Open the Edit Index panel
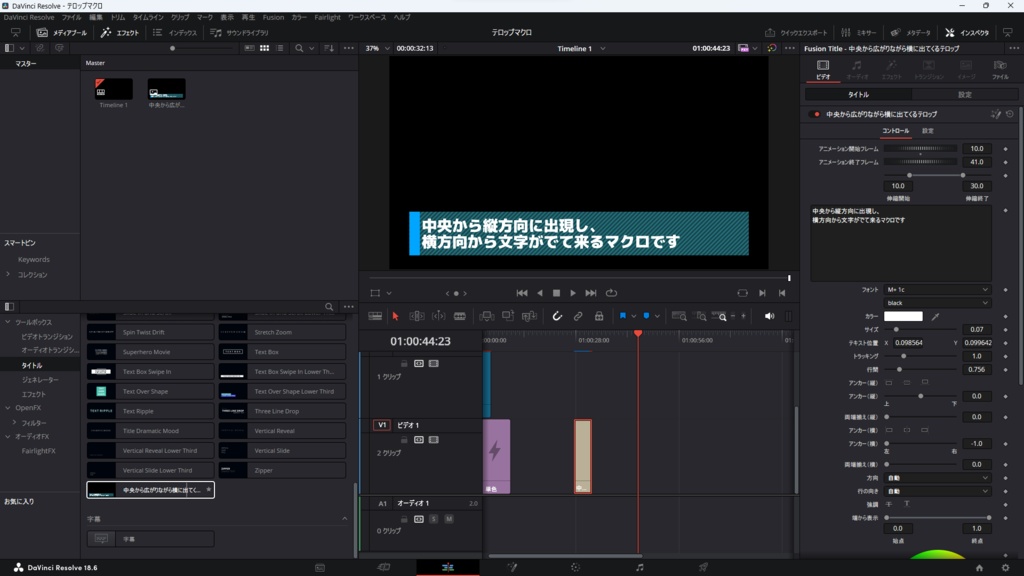1024x576 pixels. pyautogui.click(x=175, y=33)
